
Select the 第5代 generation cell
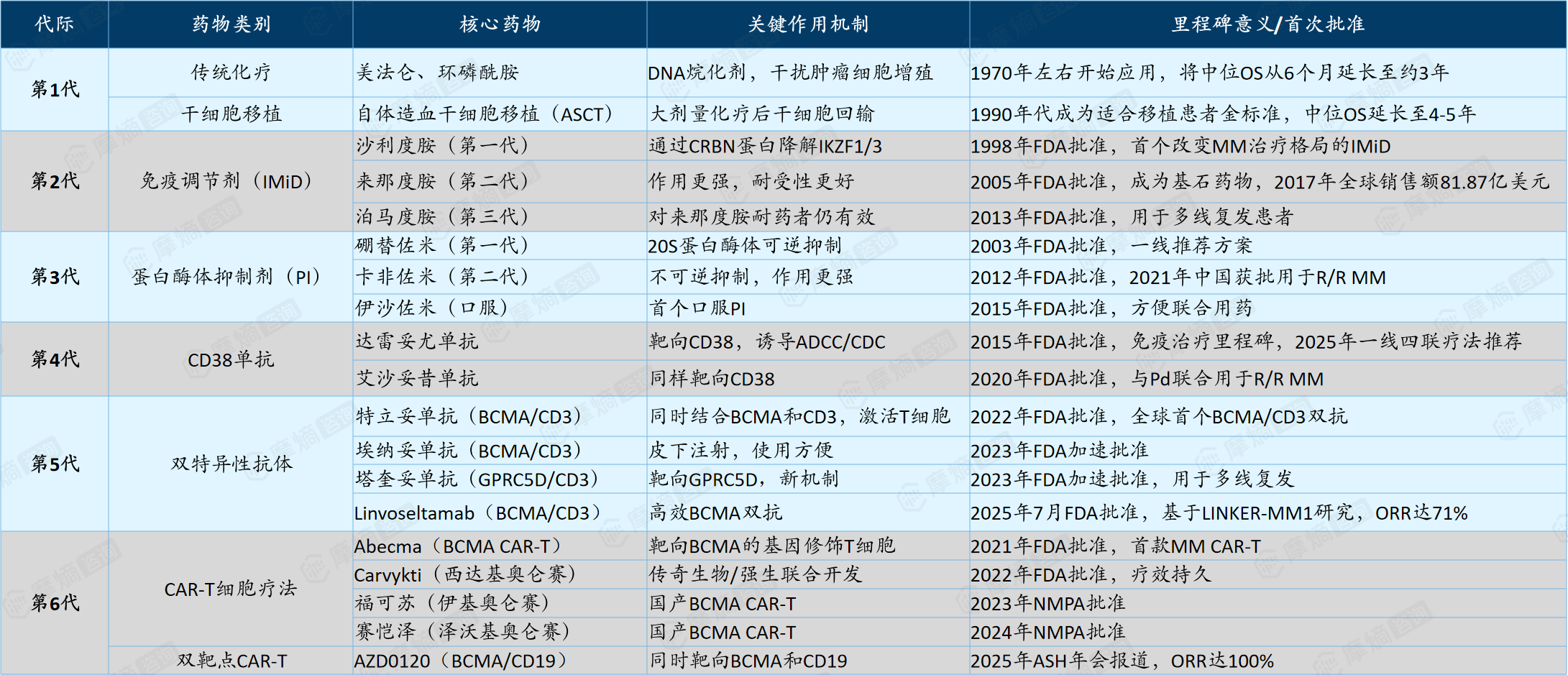coord(55,464)
